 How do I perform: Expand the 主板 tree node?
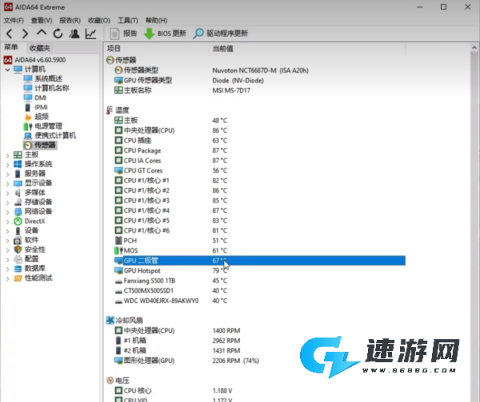coord(8,155)
